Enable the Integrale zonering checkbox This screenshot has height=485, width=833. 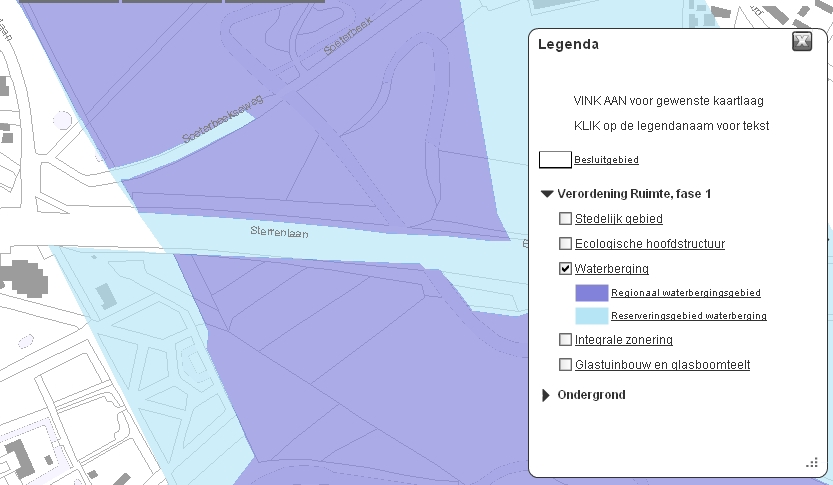coord(565,339)
